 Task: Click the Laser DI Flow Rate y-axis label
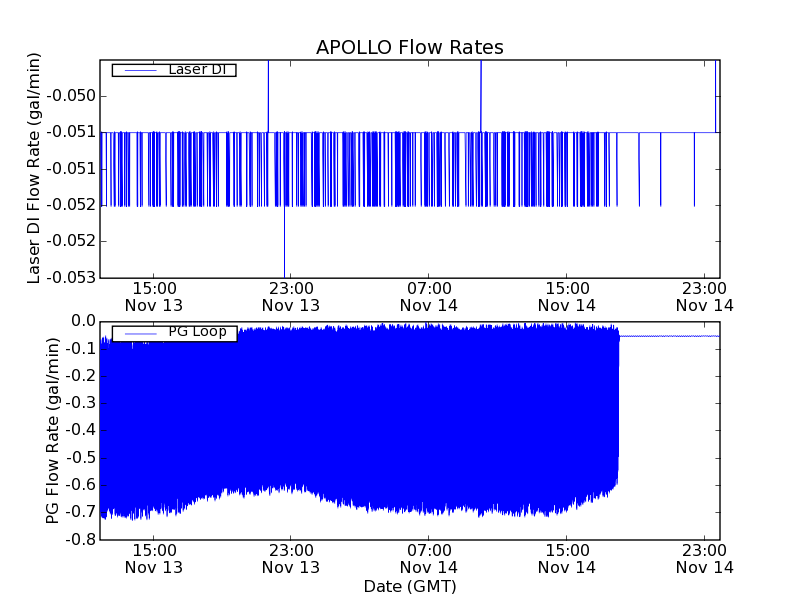click(34, 168)
